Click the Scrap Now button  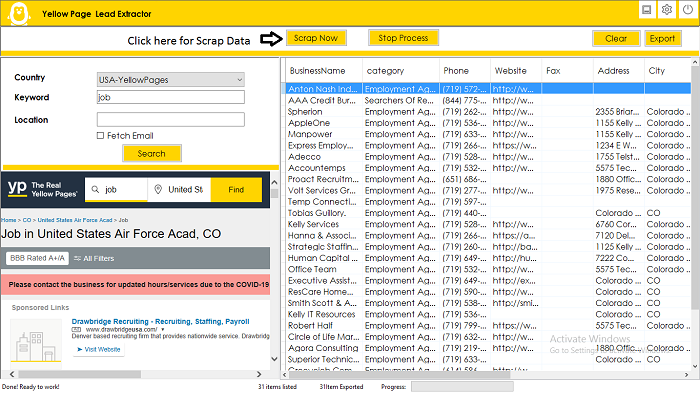click(x=316, y=38)
